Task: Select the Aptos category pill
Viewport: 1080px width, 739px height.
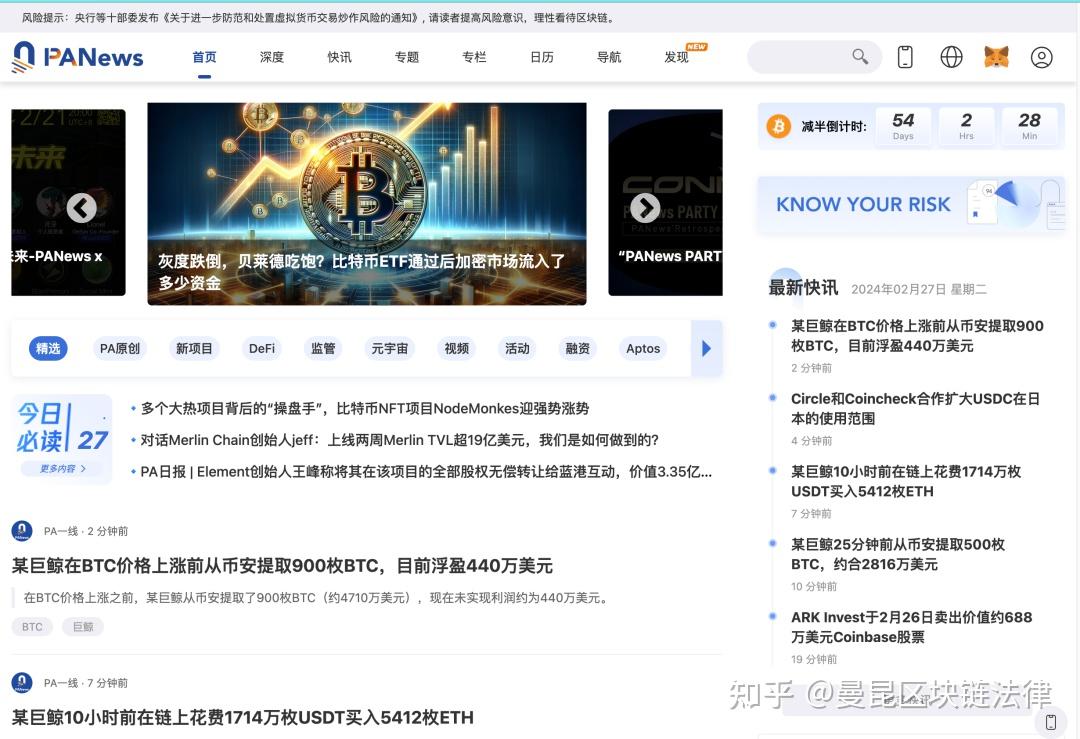Action: pos(643,348)
